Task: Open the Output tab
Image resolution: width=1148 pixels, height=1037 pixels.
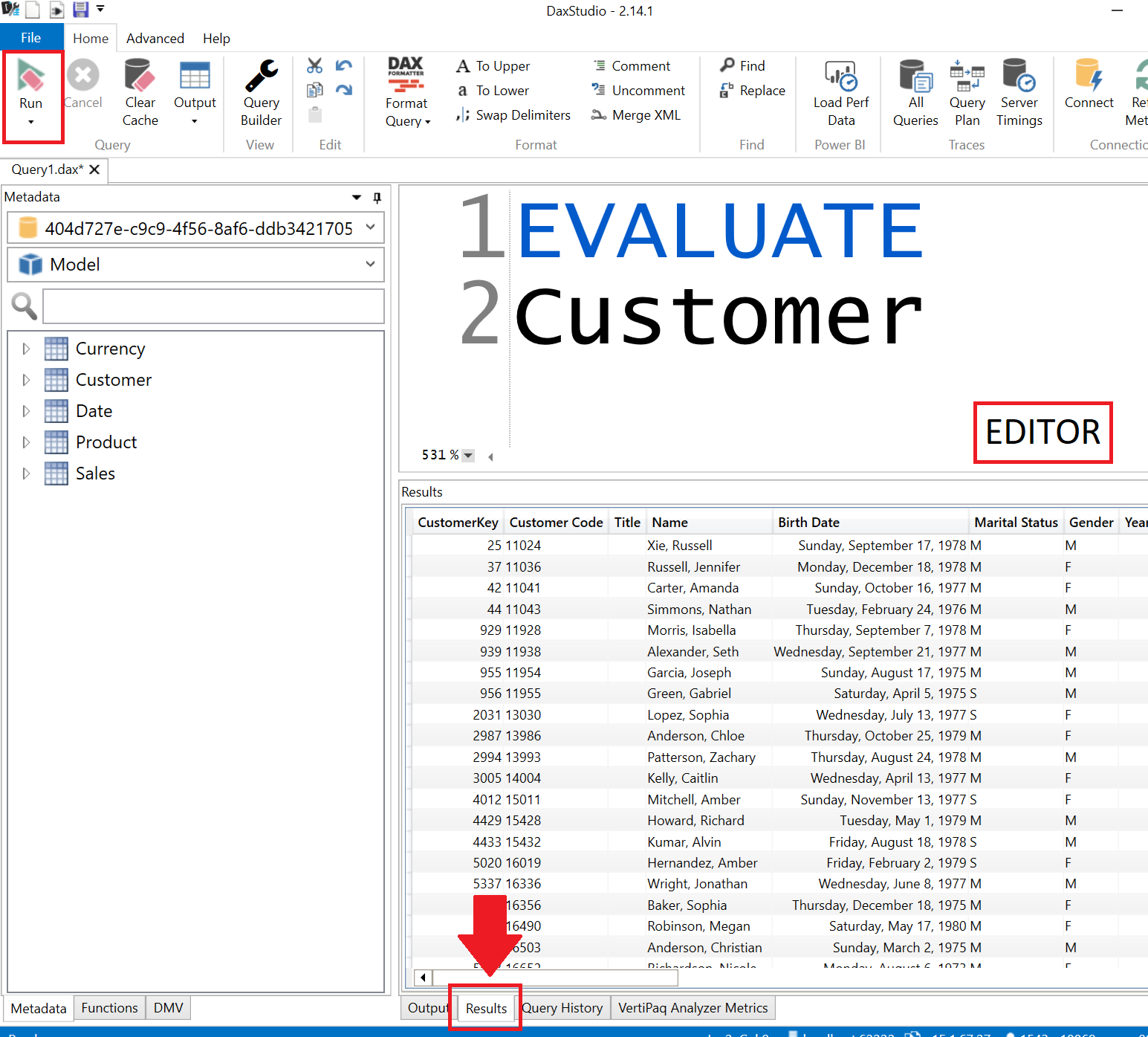Action: 427,1008
